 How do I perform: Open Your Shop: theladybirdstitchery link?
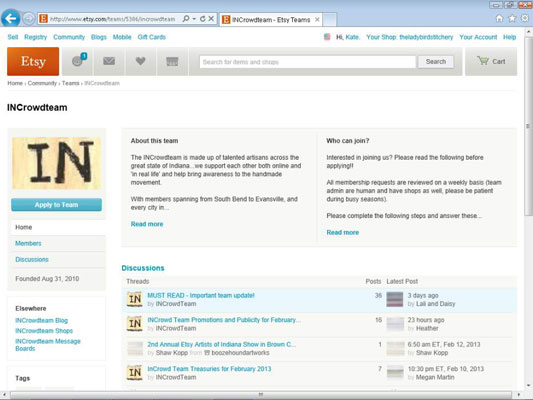click(410, 37)
